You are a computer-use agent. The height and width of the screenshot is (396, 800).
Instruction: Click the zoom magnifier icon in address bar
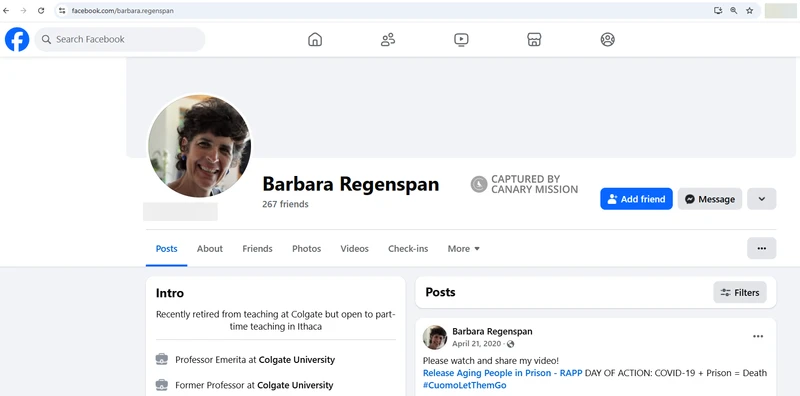734,10
